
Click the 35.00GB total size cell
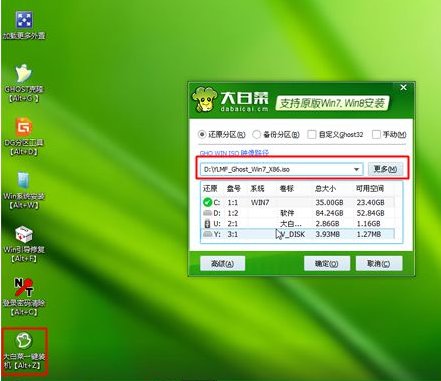pos(329,202)
